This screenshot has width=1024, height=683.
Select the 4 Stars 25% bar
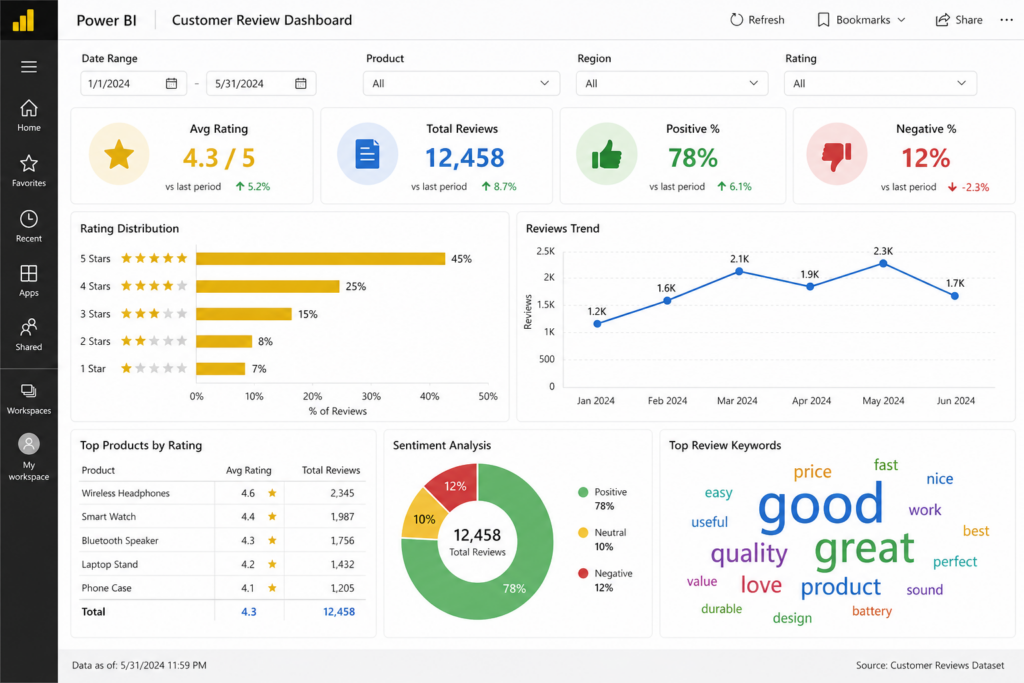coord(268,286)
